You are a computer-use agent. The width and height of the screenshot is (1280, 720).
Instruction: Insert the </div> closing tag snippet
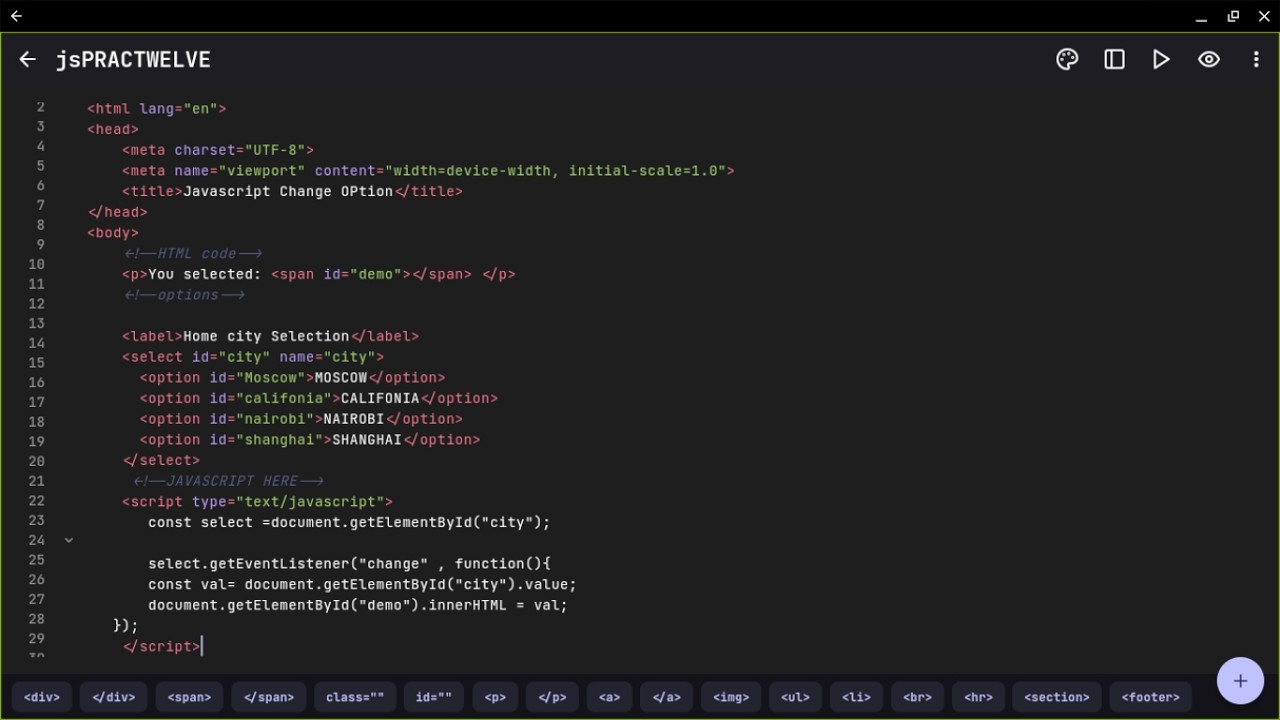(x=115, y=697)
